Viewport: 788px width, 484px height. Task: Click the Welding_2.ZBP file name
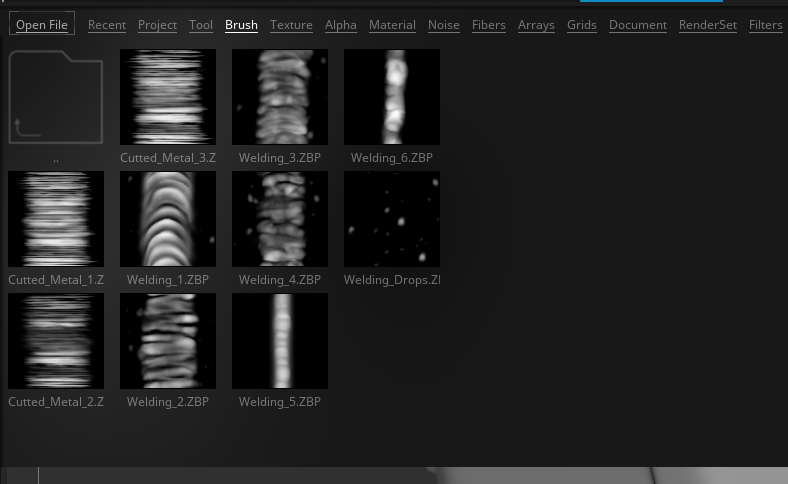(x=168, y=402)
